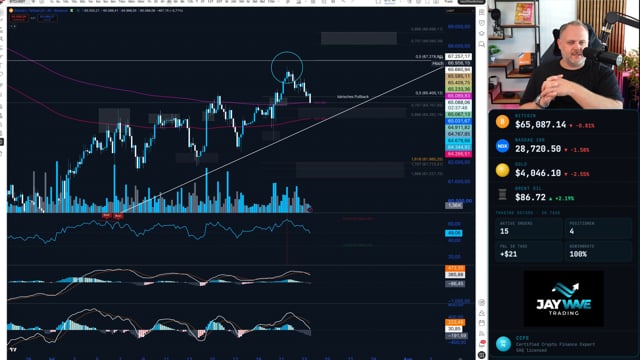Image resolution: width=640 pixels, height=360 pixels.
Task: Click the orange MACD value 472,33 label
Action: pyautogui.click(x=455, y=268)
